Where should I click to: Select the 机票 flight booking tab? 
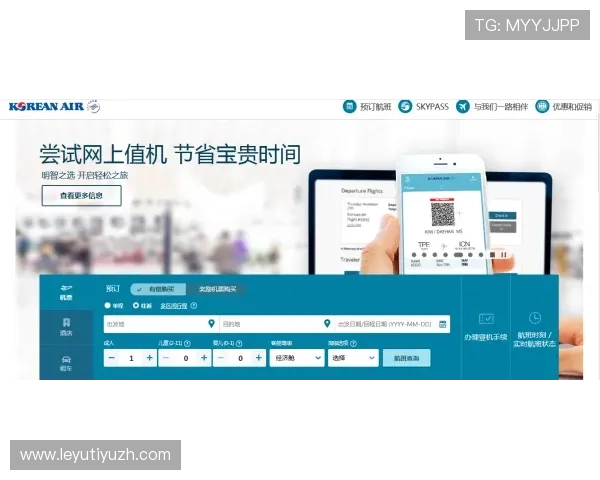pos(66,292)
